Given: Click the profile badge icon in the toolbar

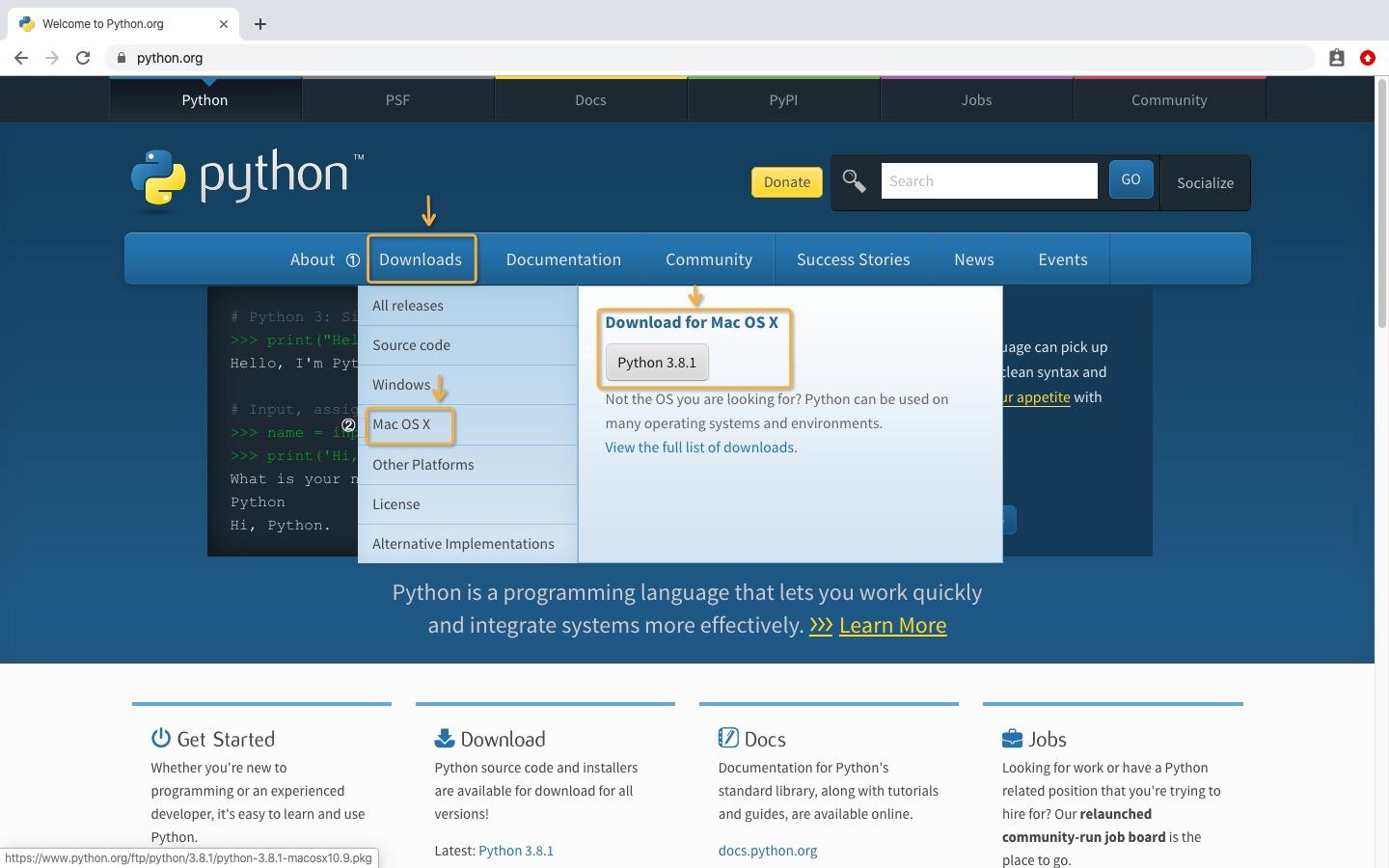Looking at the screenshot, I should pyautogui.click(x=1337, y=58).
